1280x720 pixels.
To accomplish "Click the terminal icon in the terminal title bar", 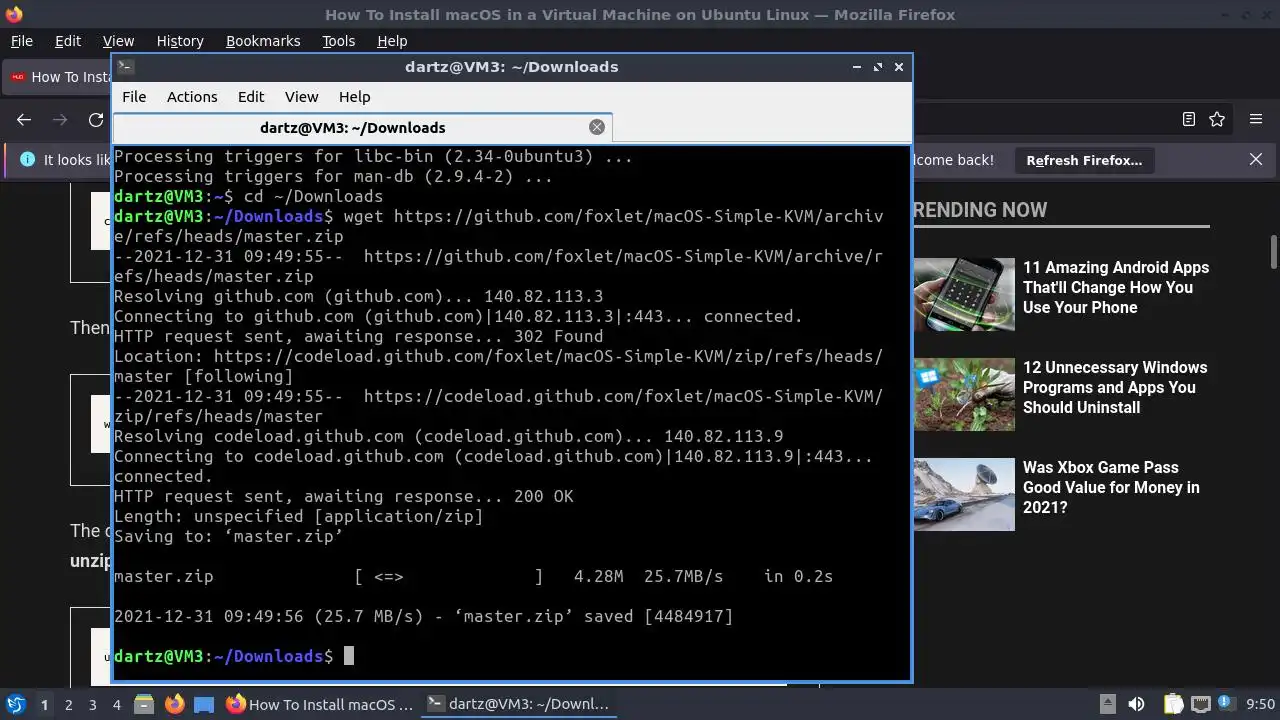I will pos(125,66).
